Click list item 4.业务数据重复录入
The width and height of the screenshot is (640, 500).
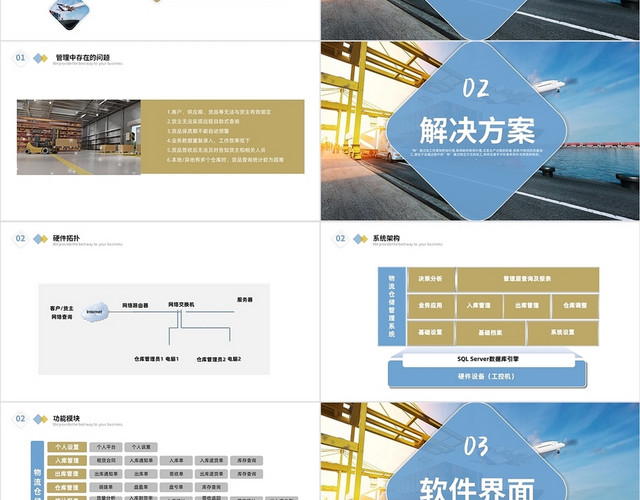(208, 140)
